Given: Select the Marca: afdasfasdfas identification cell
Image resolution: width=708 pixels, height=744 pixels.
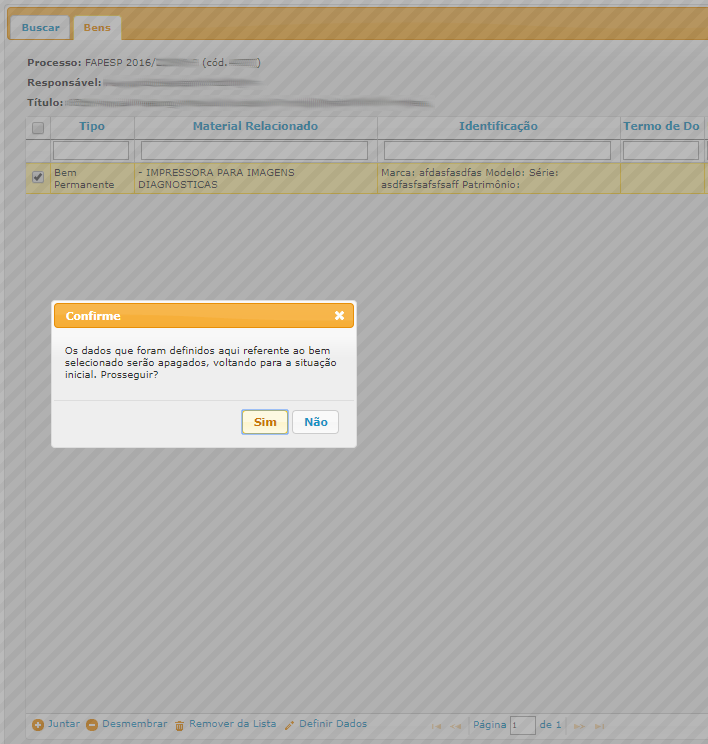Looking at the screenshot, I should (x=499, y=178).
